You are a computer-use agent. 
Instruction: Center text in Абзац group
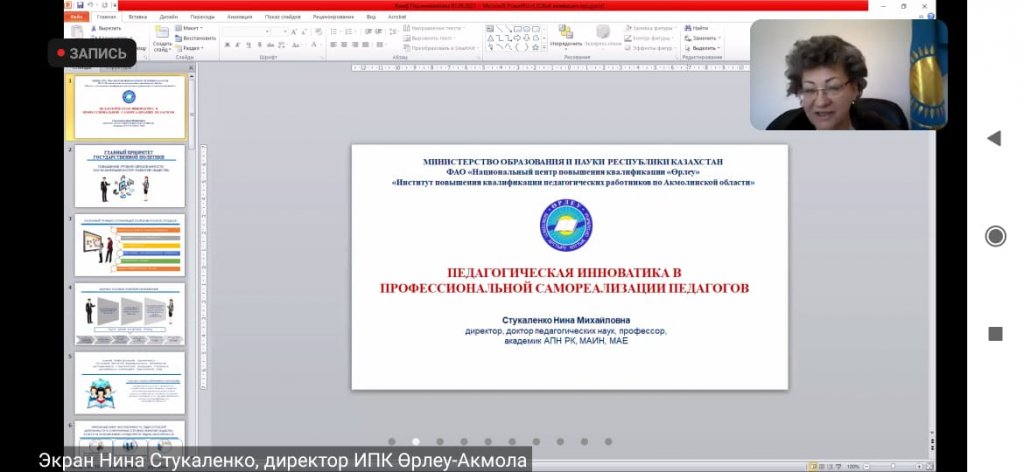(x=344, y=44)
